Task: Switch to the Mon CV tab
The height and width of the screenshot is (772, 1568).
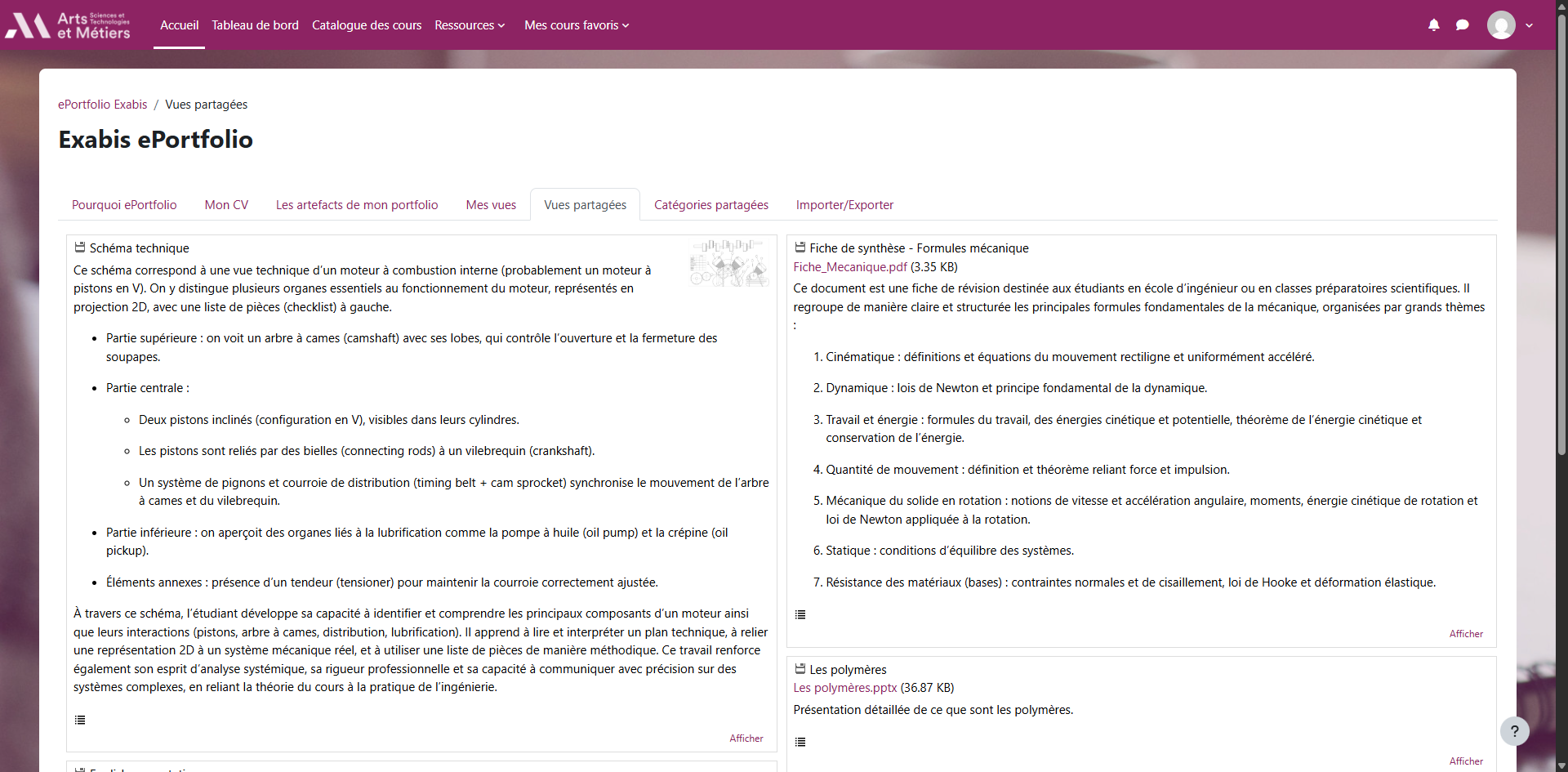Action: 226,205
